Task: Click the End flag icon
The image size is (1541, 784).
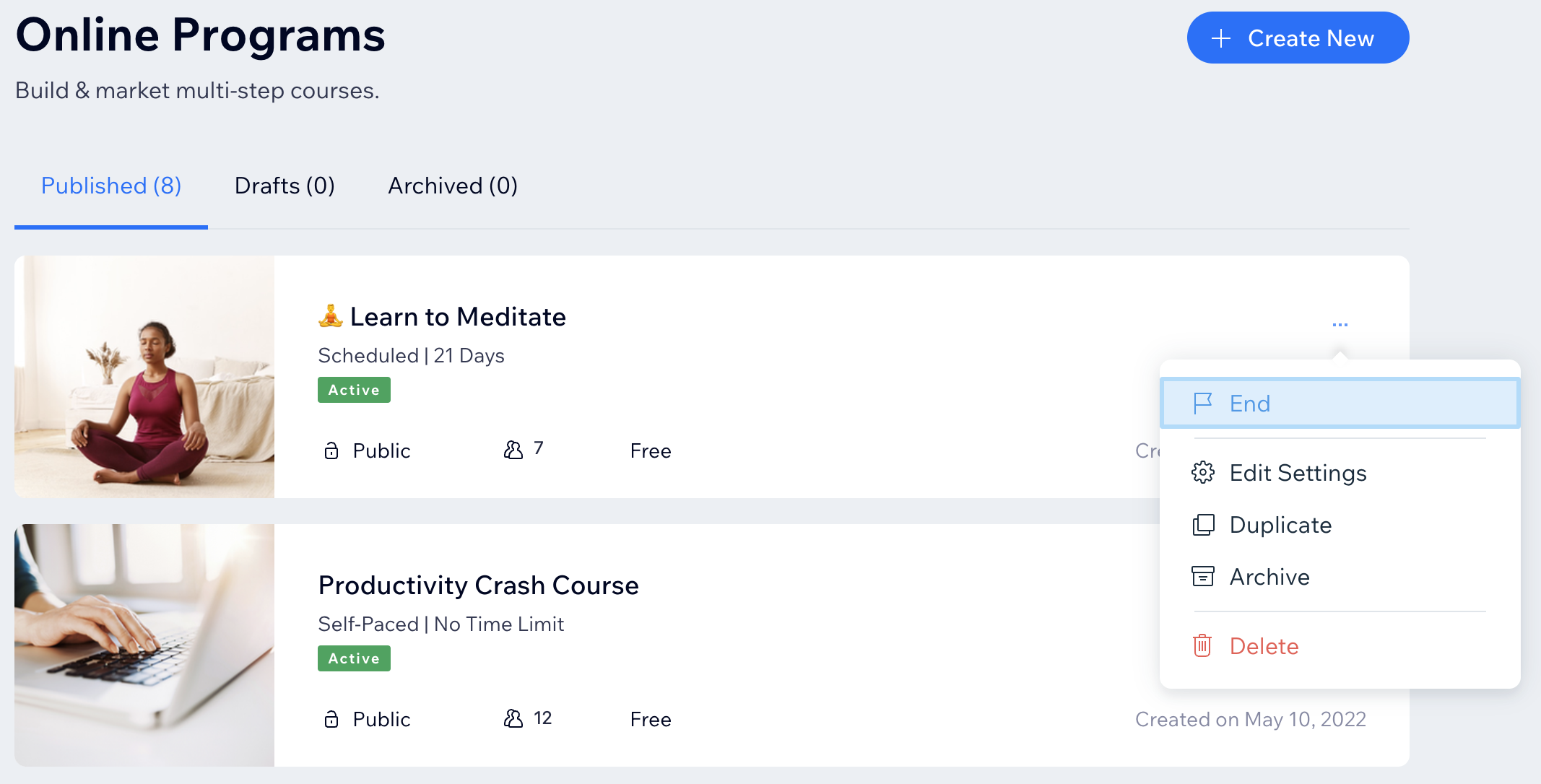Action: 1202,404
